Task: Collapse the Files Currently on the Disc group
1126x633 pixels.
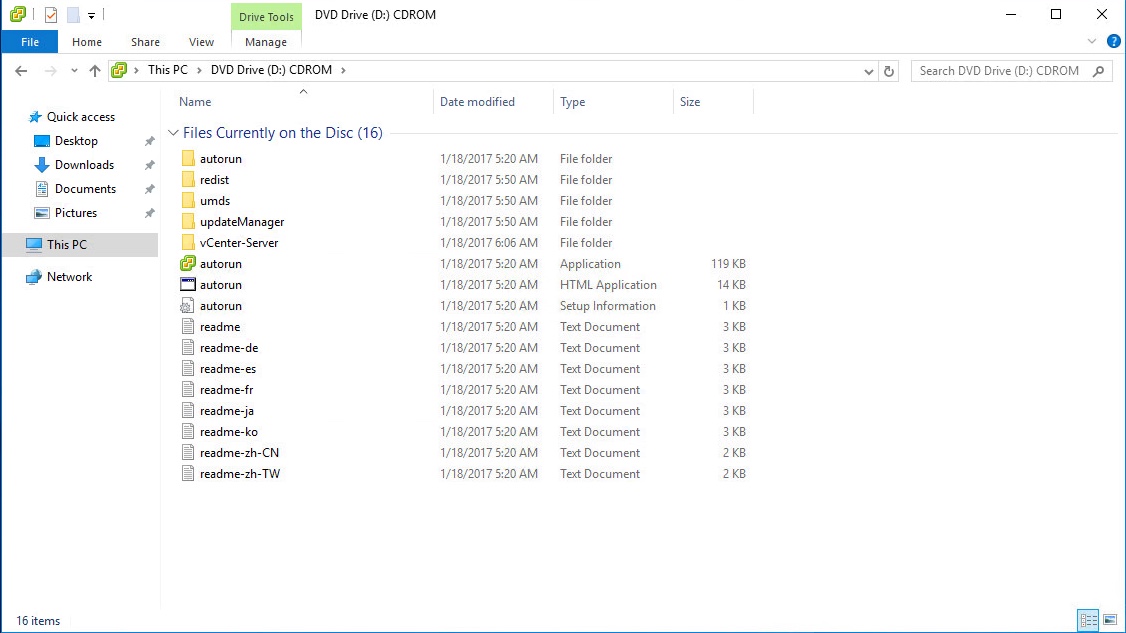Action: click(x=174, y=133)
